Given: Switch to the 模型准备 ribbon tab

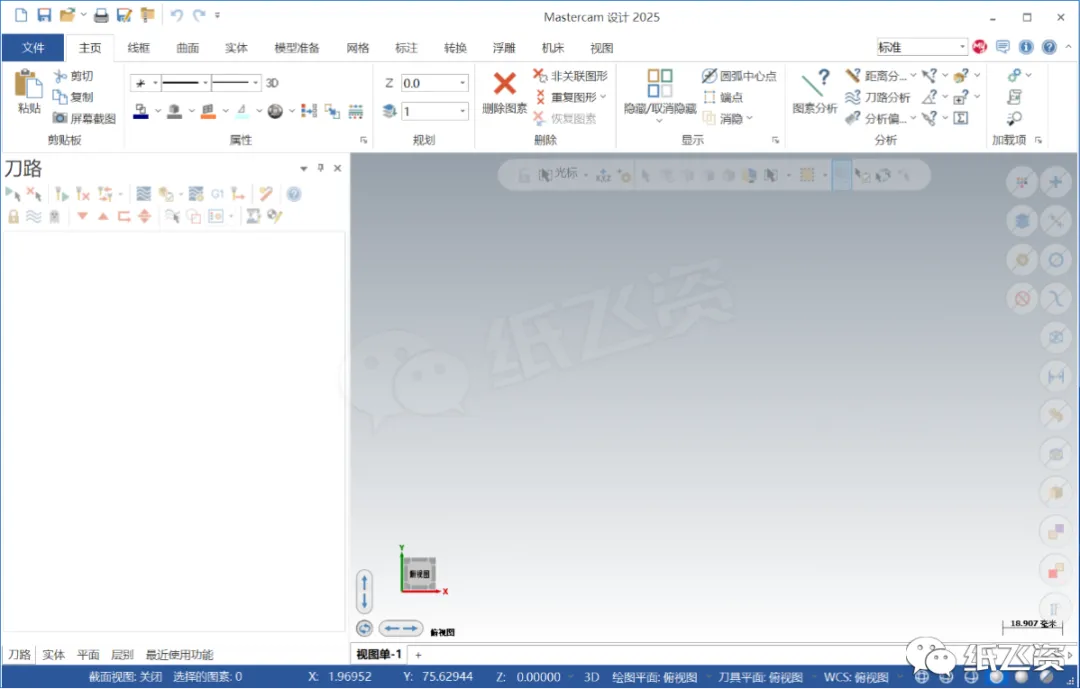Looking at the screenshot, I should (297, 48).
